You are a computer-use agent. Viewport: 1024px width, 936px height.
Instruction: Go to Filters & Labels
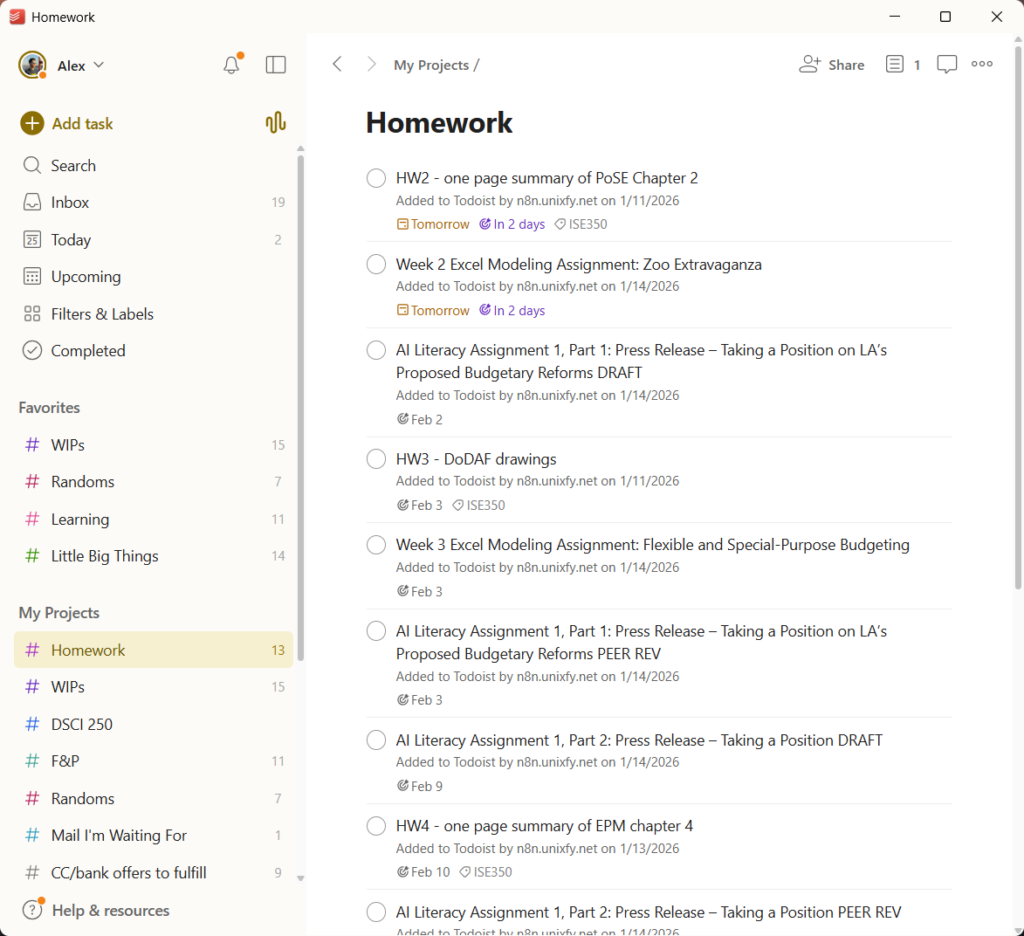[102, 314]
